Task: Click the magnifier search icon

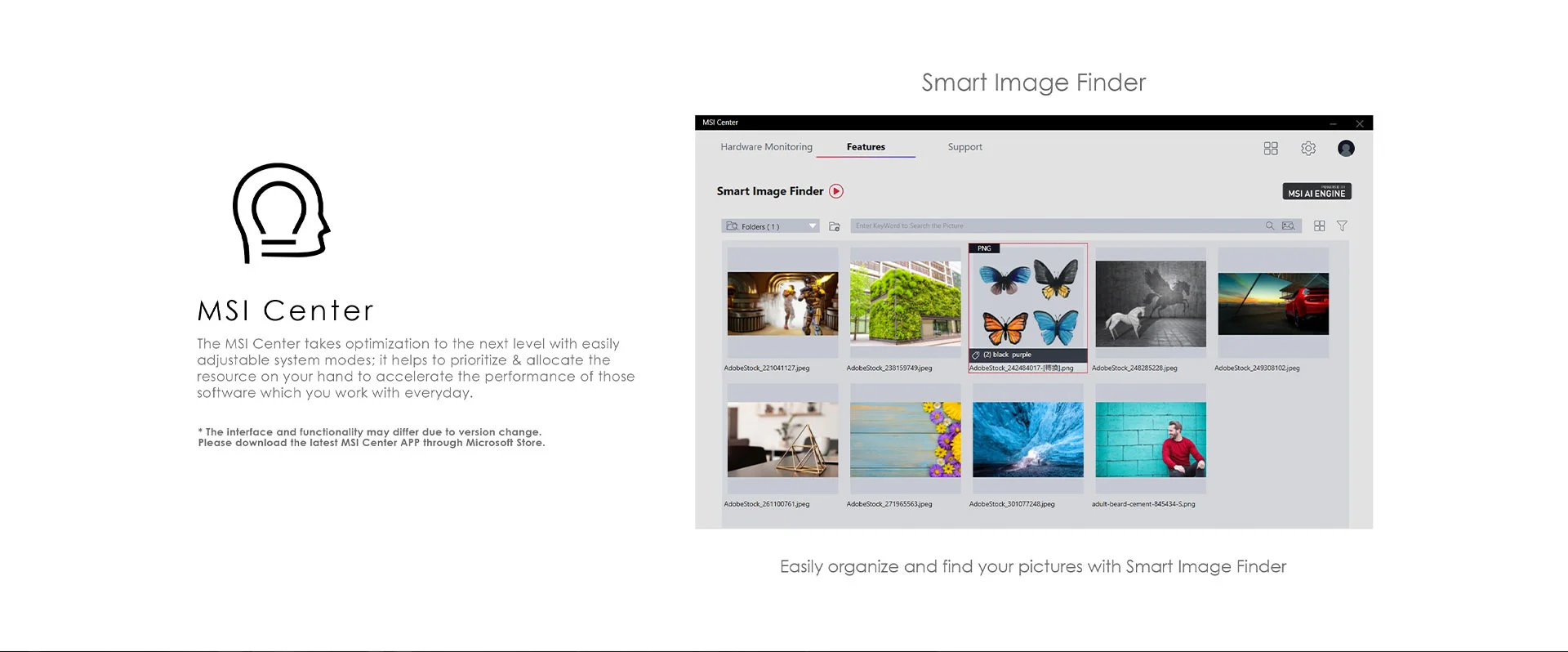Action: click(1270, 226)
